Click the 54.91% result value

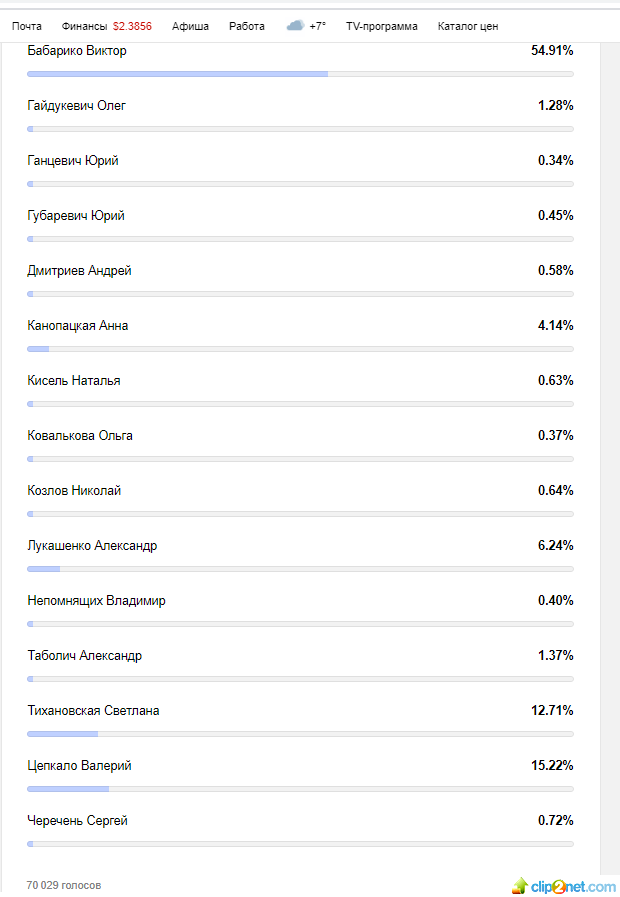[x=552, y=50]
